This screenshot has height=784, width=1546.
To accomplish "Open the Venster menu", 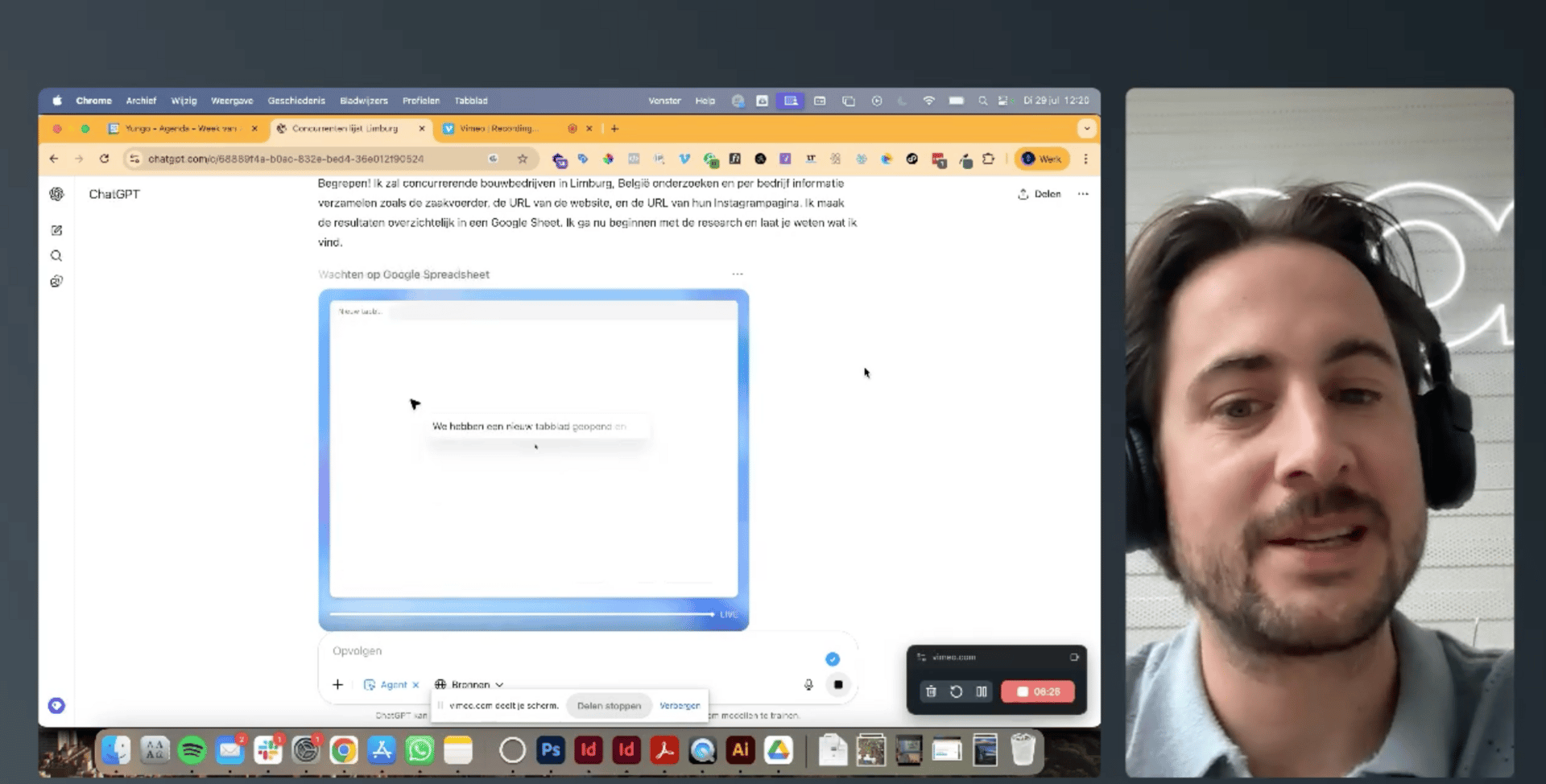I will (664, 101).
